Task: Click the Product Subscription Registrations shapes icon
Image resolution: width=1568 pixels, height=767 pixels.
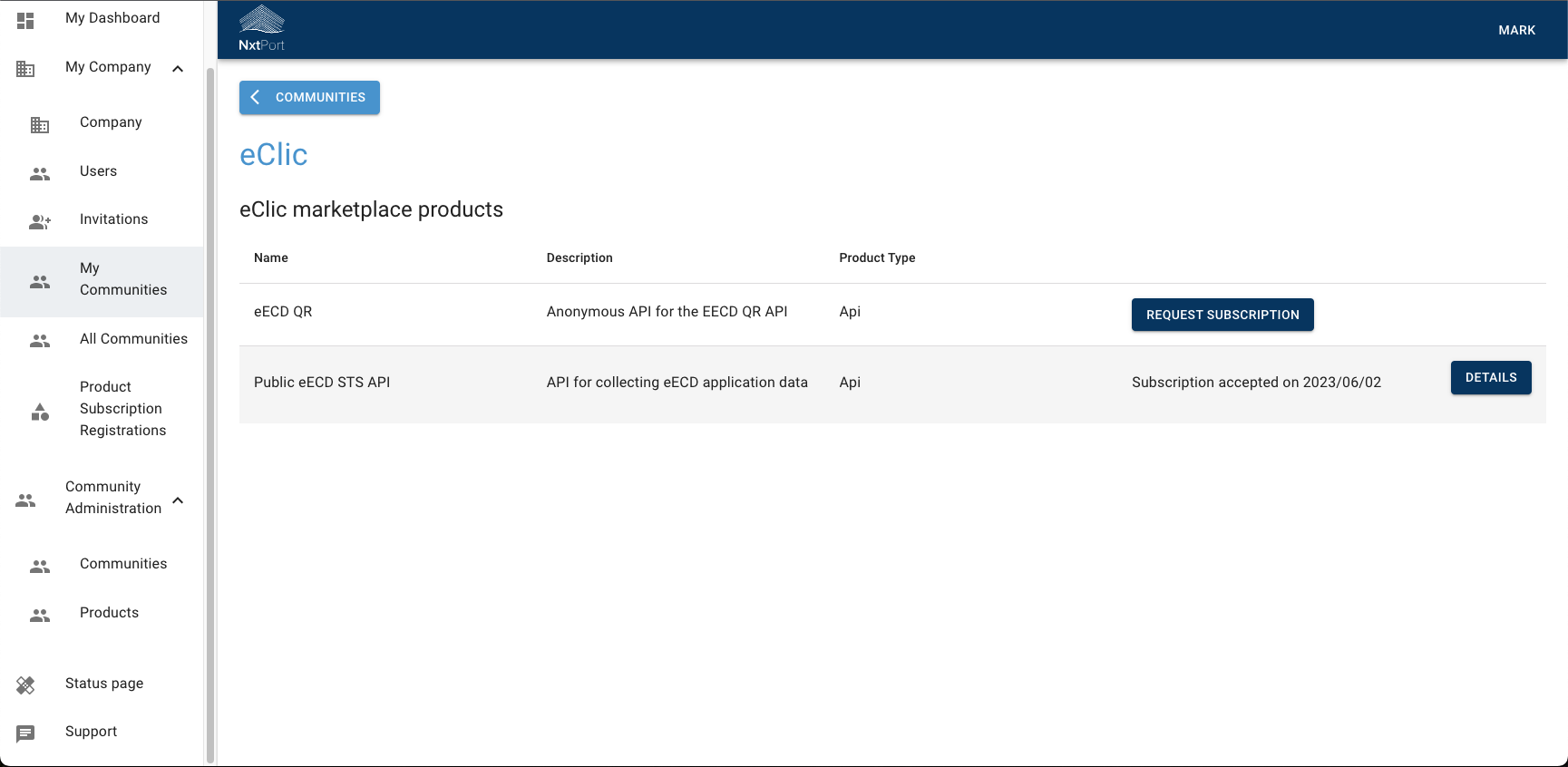Action: tap(40, 413)
